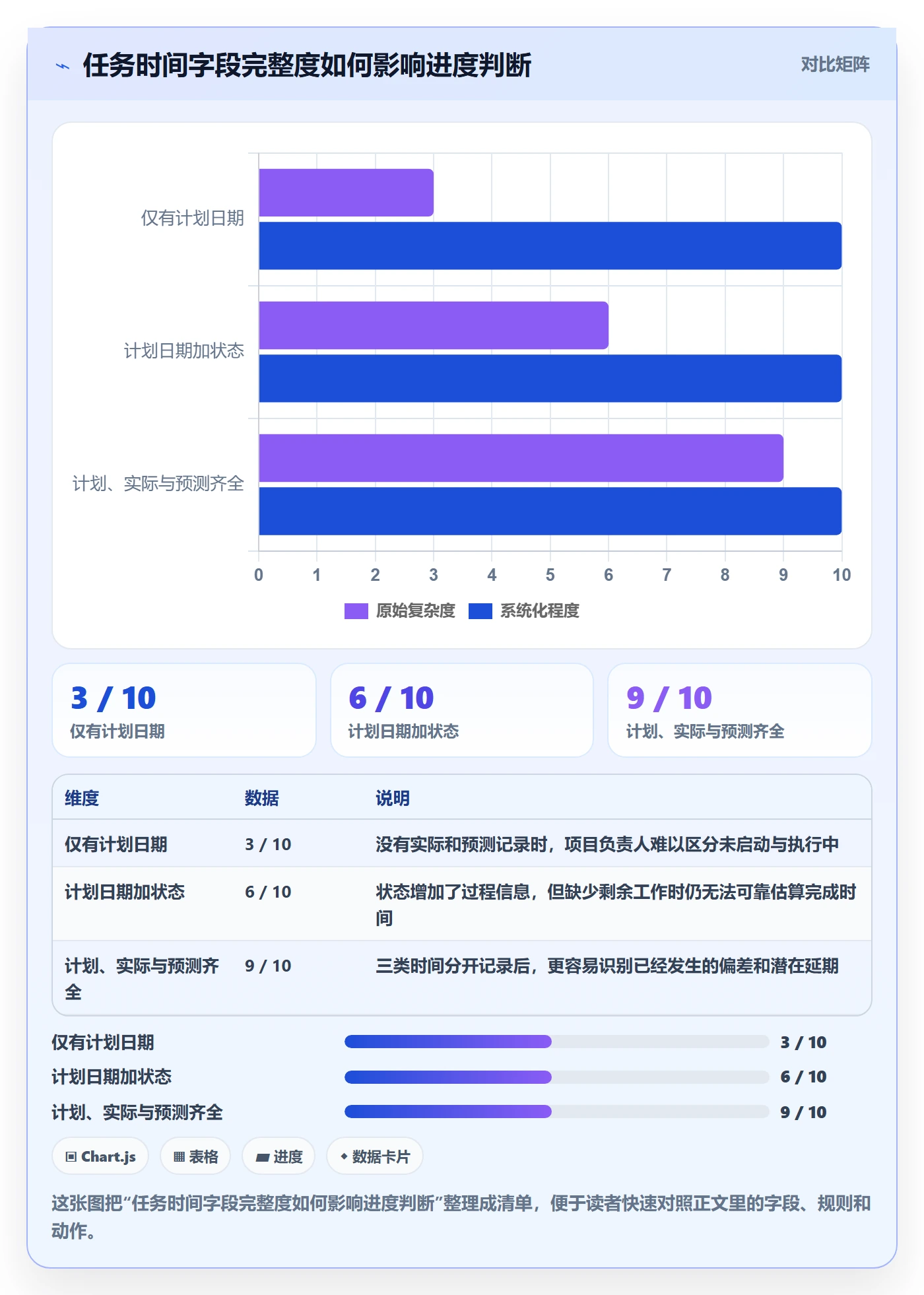Screen dimensions: 924x1295
Task: Select the 表格 chip
Action: [195, 1156]
